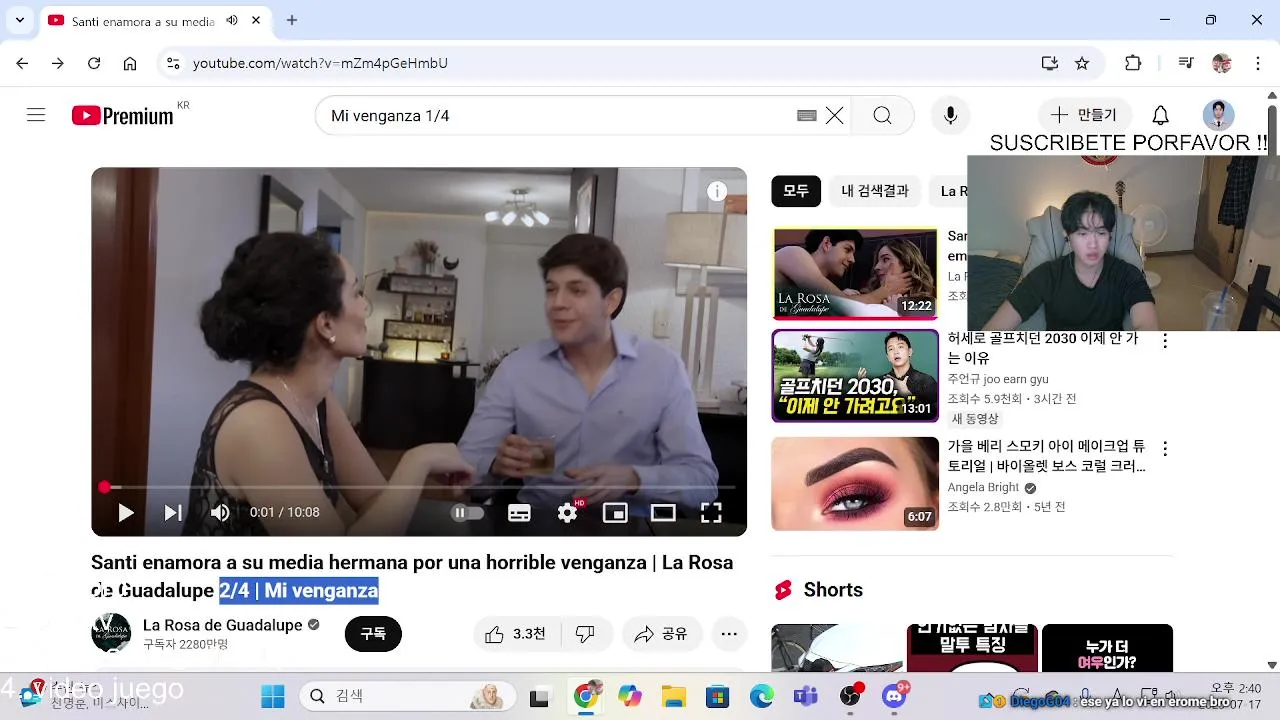Dislike the video
The image size is (1280, 720).
[x=586, y=634]
